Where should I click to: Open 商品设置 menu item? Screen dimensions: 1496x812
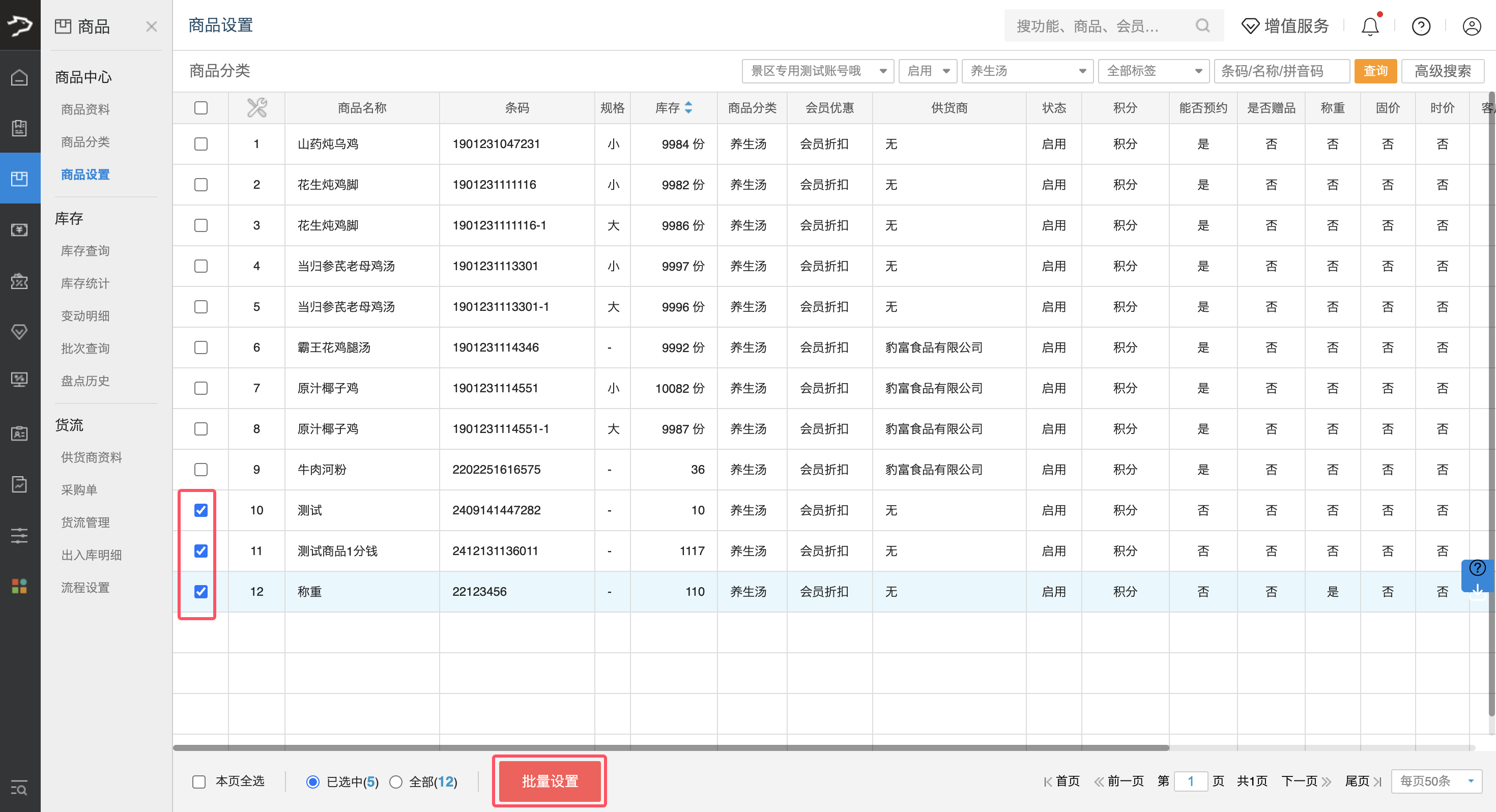[85, 174]
